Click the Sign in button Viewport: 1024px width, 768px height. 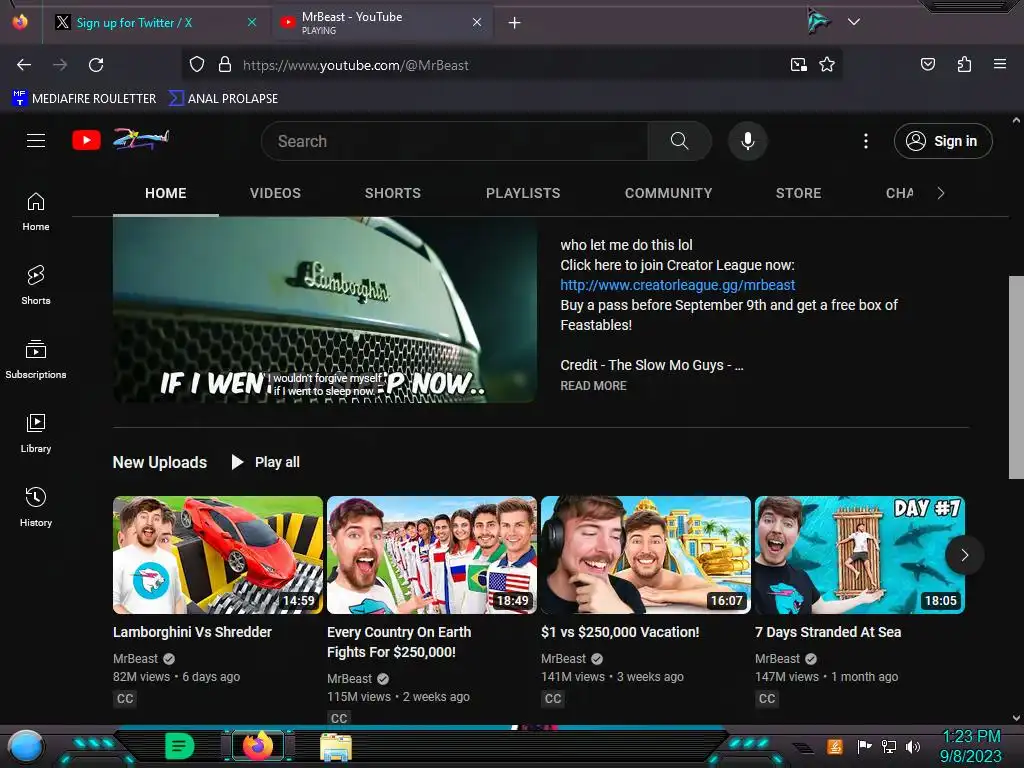pos(943,141)
